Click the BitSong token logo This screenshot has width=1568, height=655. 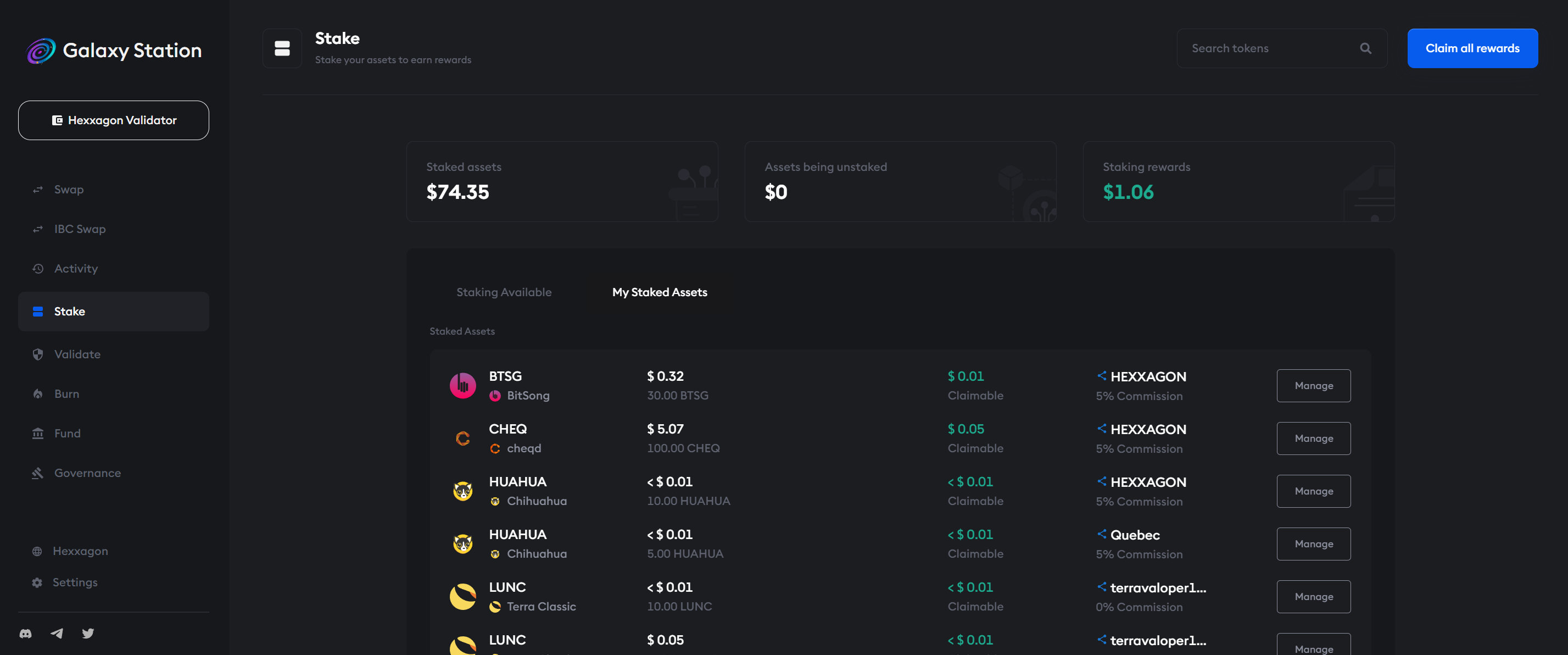[463, 385]
